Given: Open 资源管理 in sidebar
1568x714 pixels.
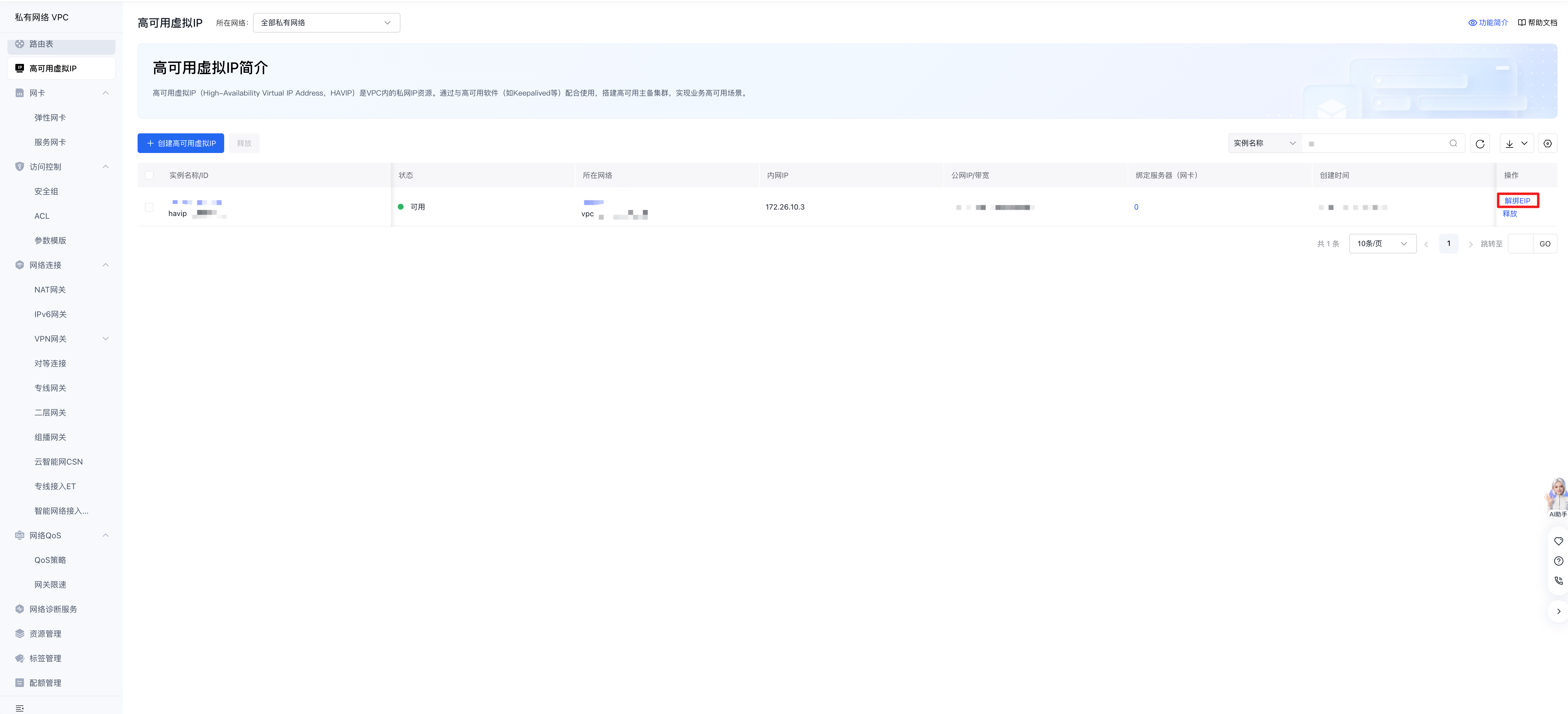Looking at the screenshot, I should (45, 634).
